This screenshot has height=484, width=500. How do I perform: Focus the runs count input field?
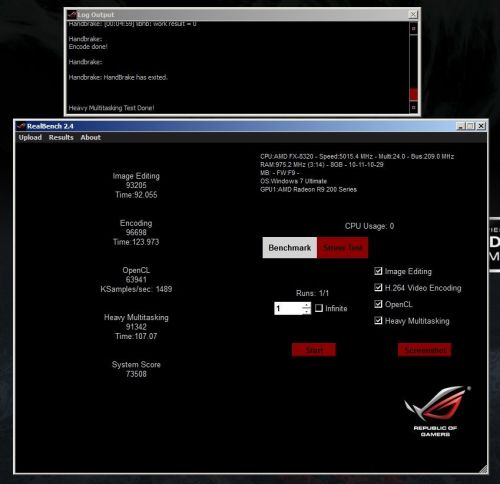pyautogui.click(x=288, y=308)
